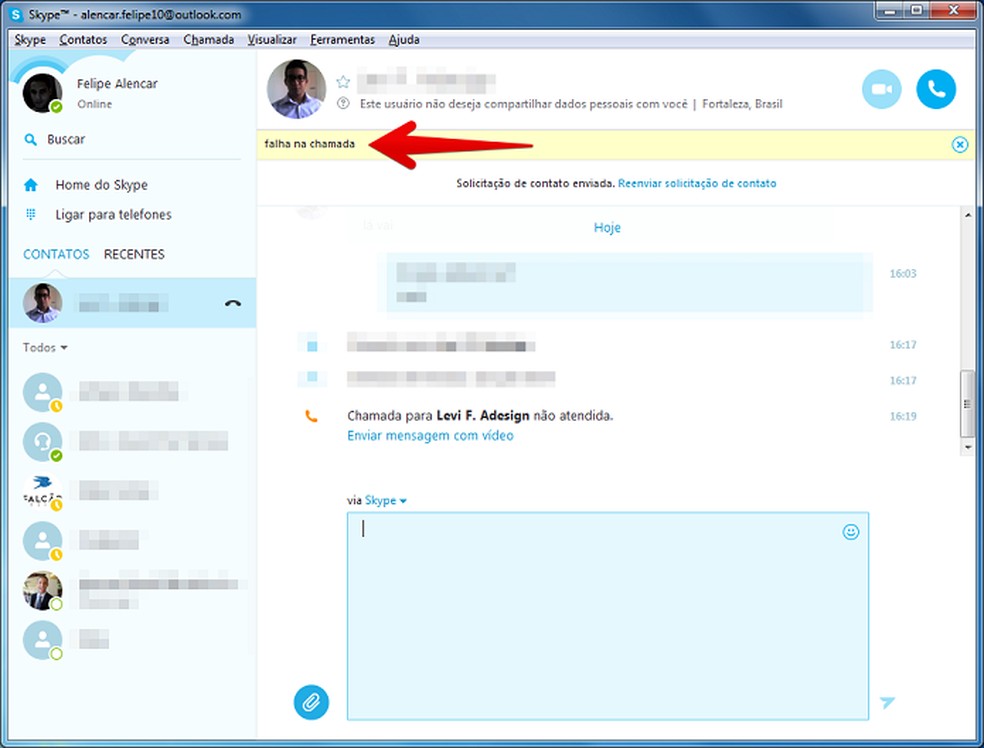Open Felipe Alencar's profile picture
Image resolution: width=984 pixels, height=748 pixels.
click(x=43, y=93)
